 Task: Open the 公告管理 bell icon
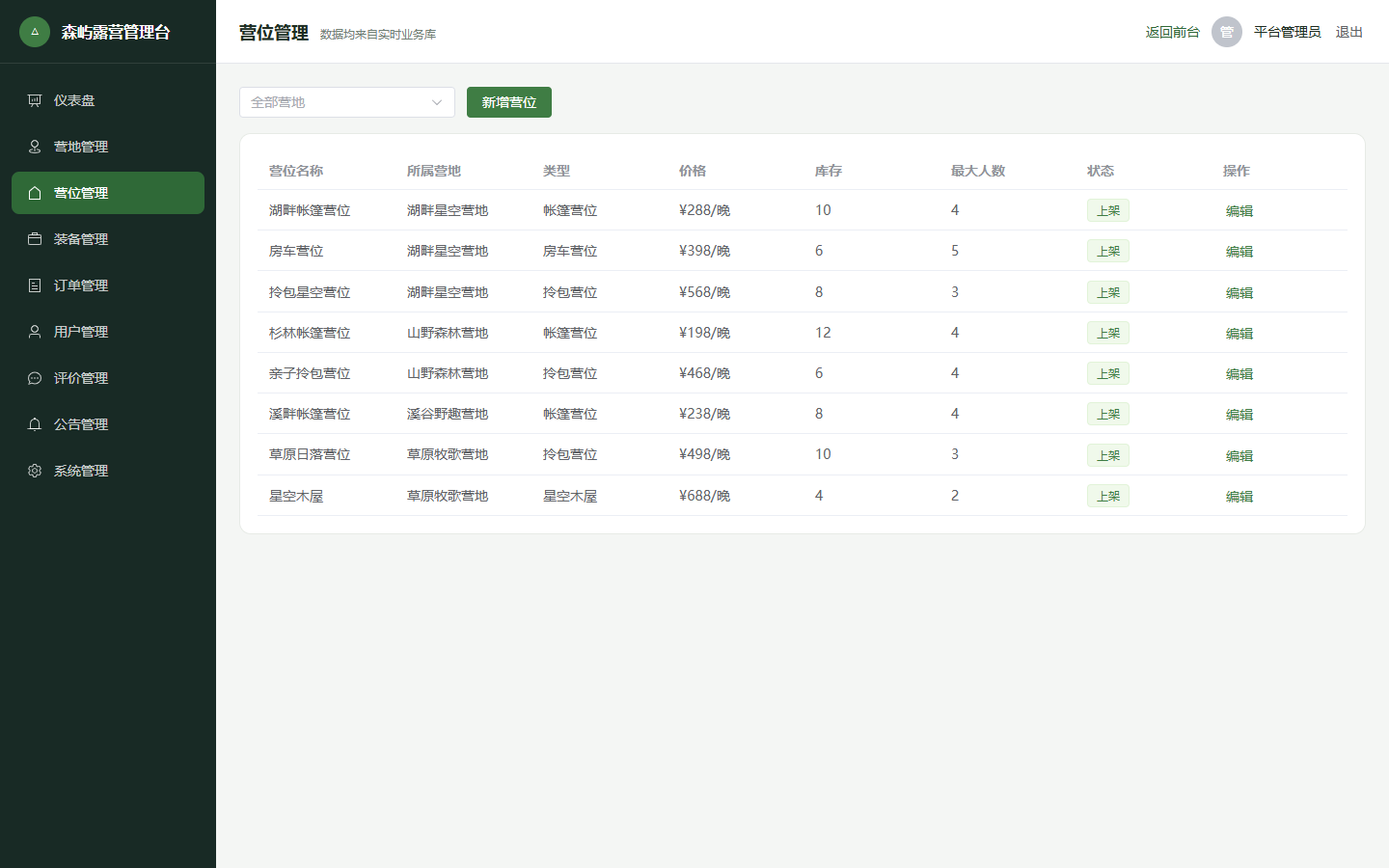pyautogui.click(x=35, y=424)
